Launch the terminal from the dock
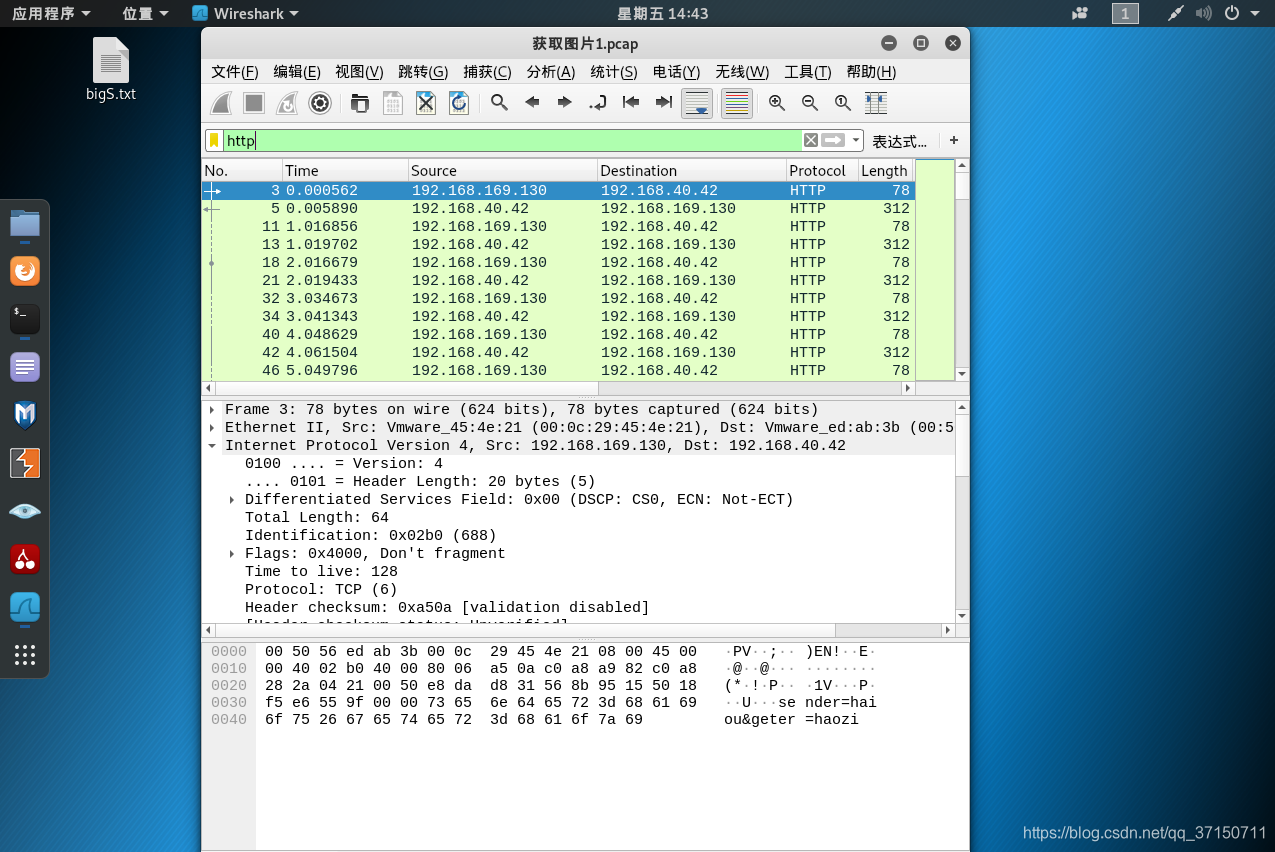 25,319
